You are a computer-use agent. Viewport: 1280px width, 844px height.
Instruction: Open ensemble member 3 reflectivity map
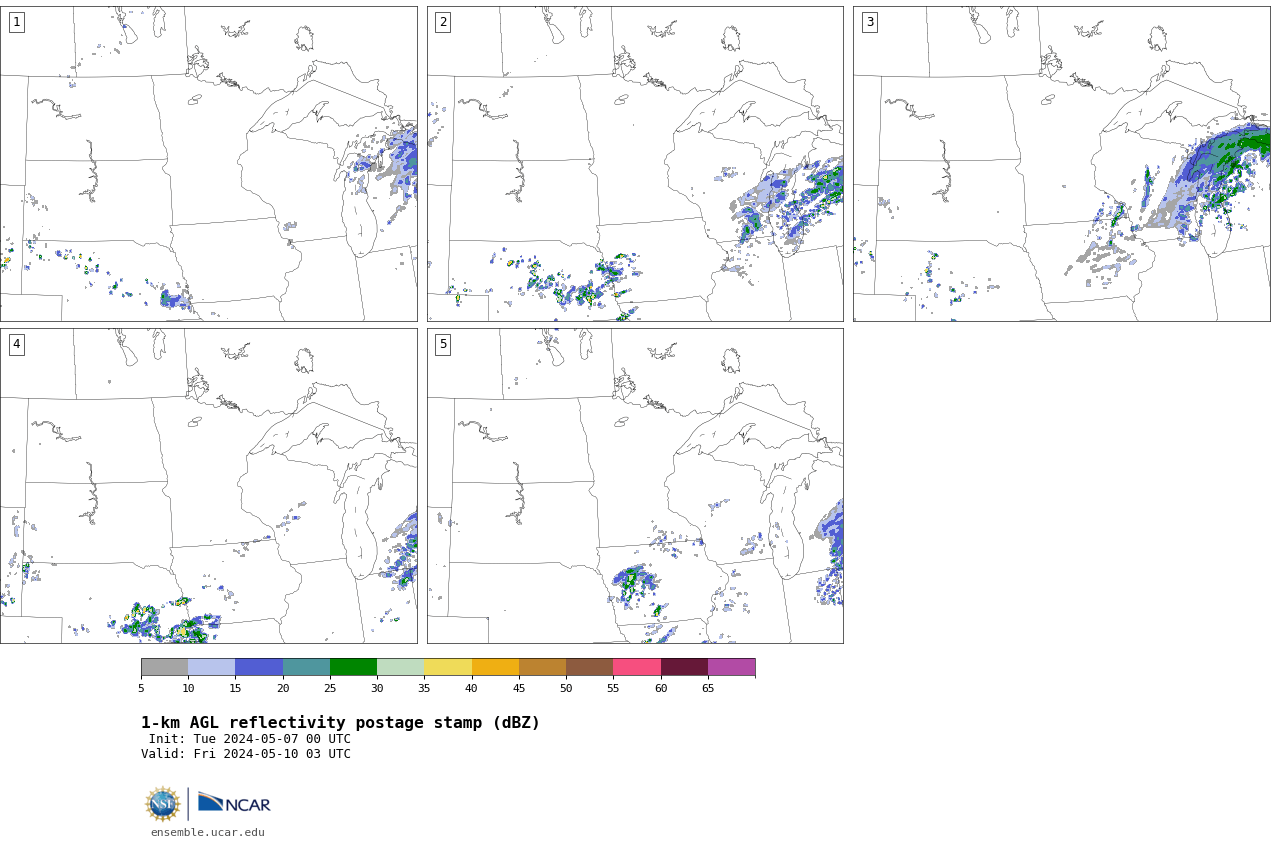[1061, 164]
